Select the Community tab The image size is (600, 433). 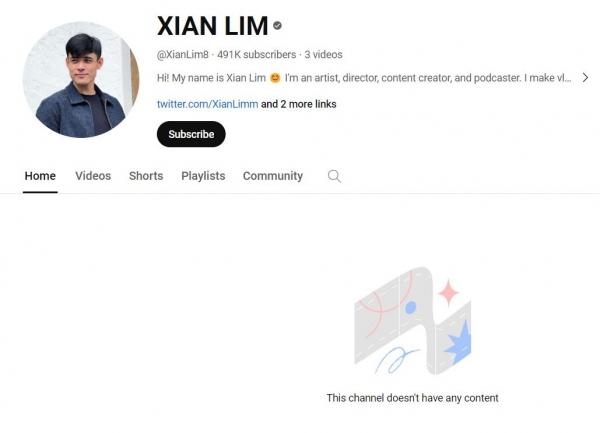pyautogui.click(x=273, y=176)
